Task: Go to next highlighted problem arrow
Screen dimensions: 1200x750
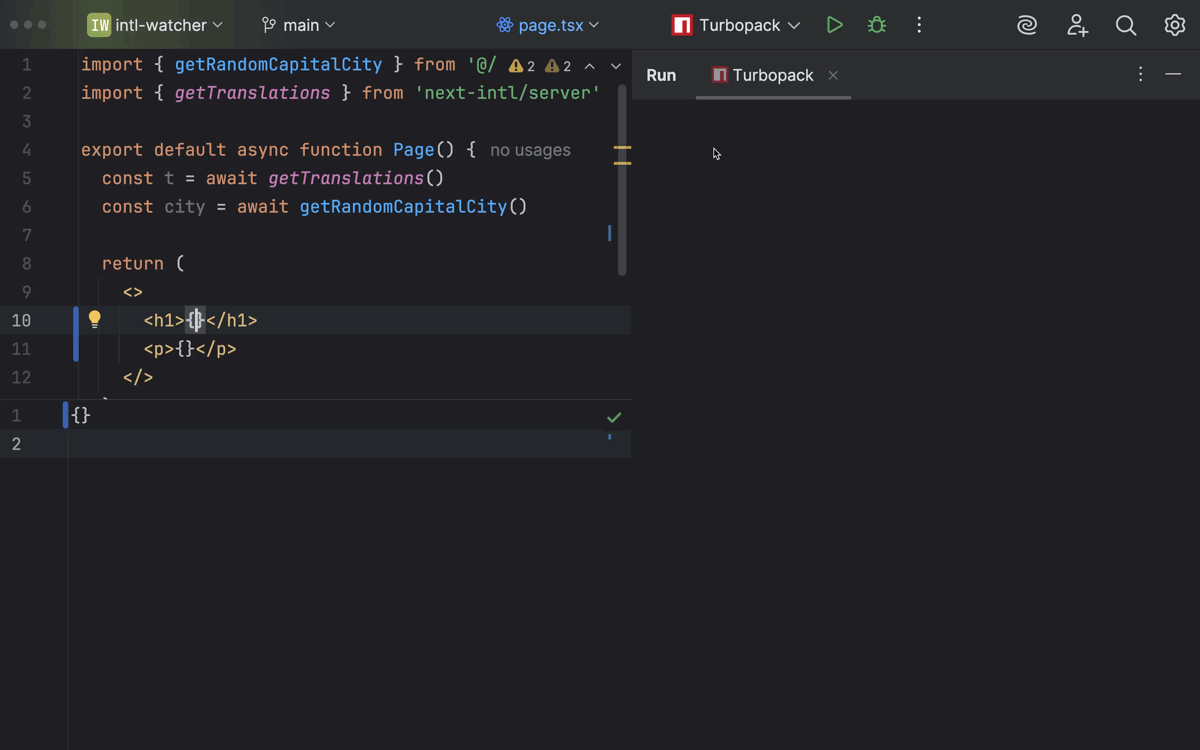Action: point(616,66)
